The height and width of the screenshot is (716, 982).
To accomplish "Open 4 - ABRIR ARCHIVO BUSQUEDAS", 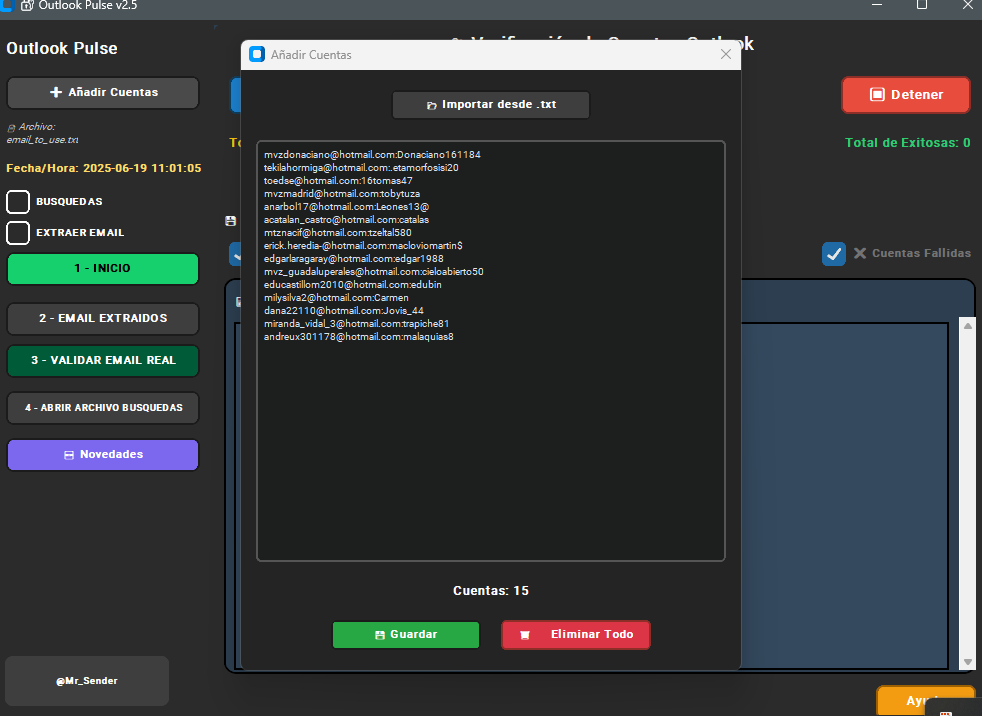I will point(103,408).
